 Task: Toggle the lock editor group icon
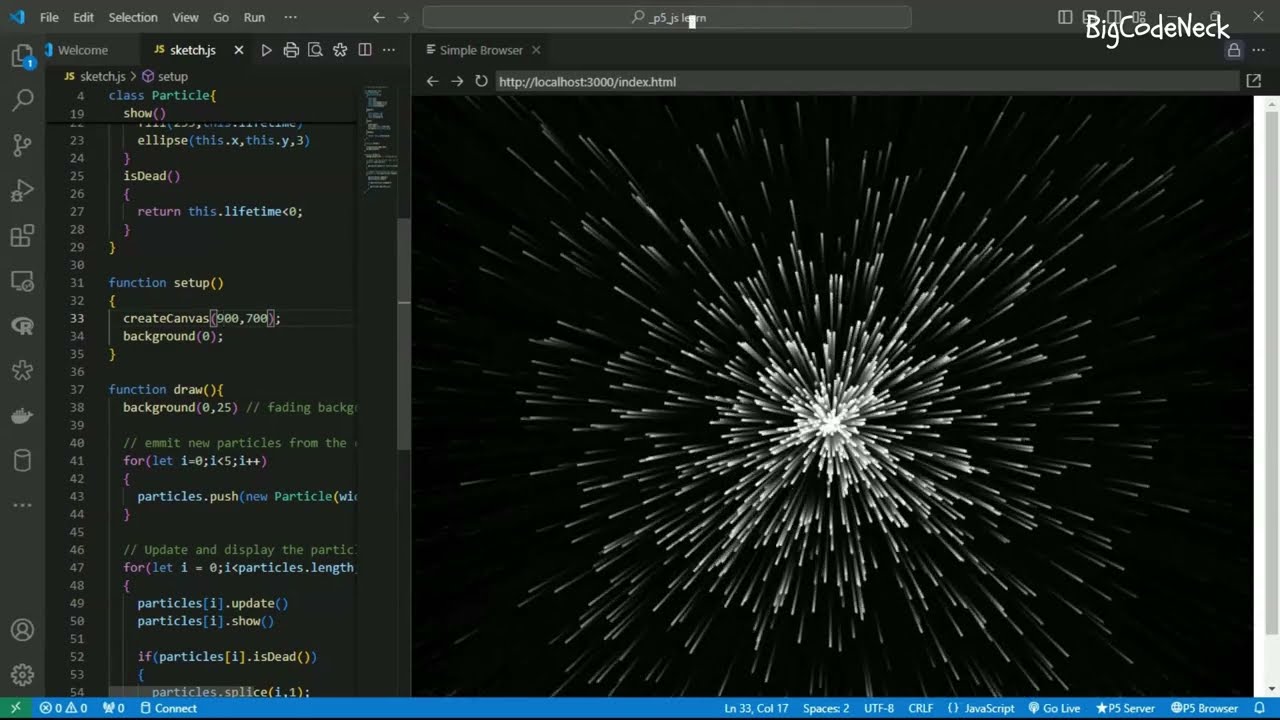(1234, 50)
